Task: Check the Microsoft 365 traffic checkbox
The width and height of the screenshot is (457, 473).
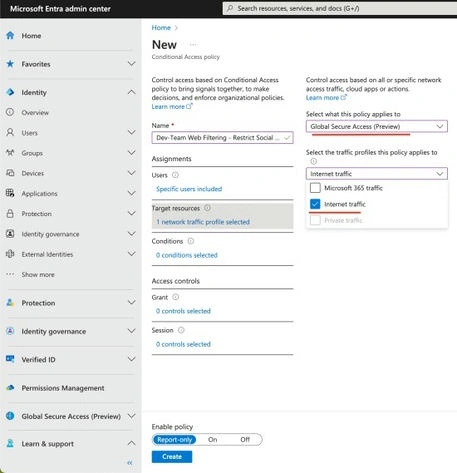Action: [315, 188]
